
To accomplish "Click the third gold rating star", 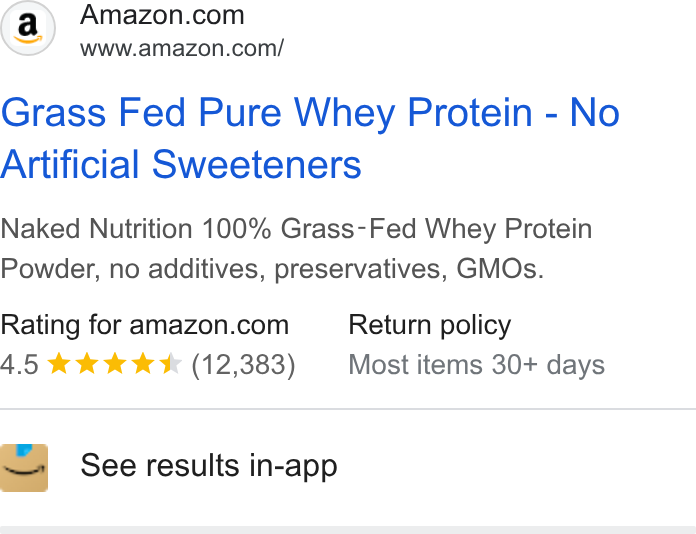I will pyautogui.click(x=115, y=364).
